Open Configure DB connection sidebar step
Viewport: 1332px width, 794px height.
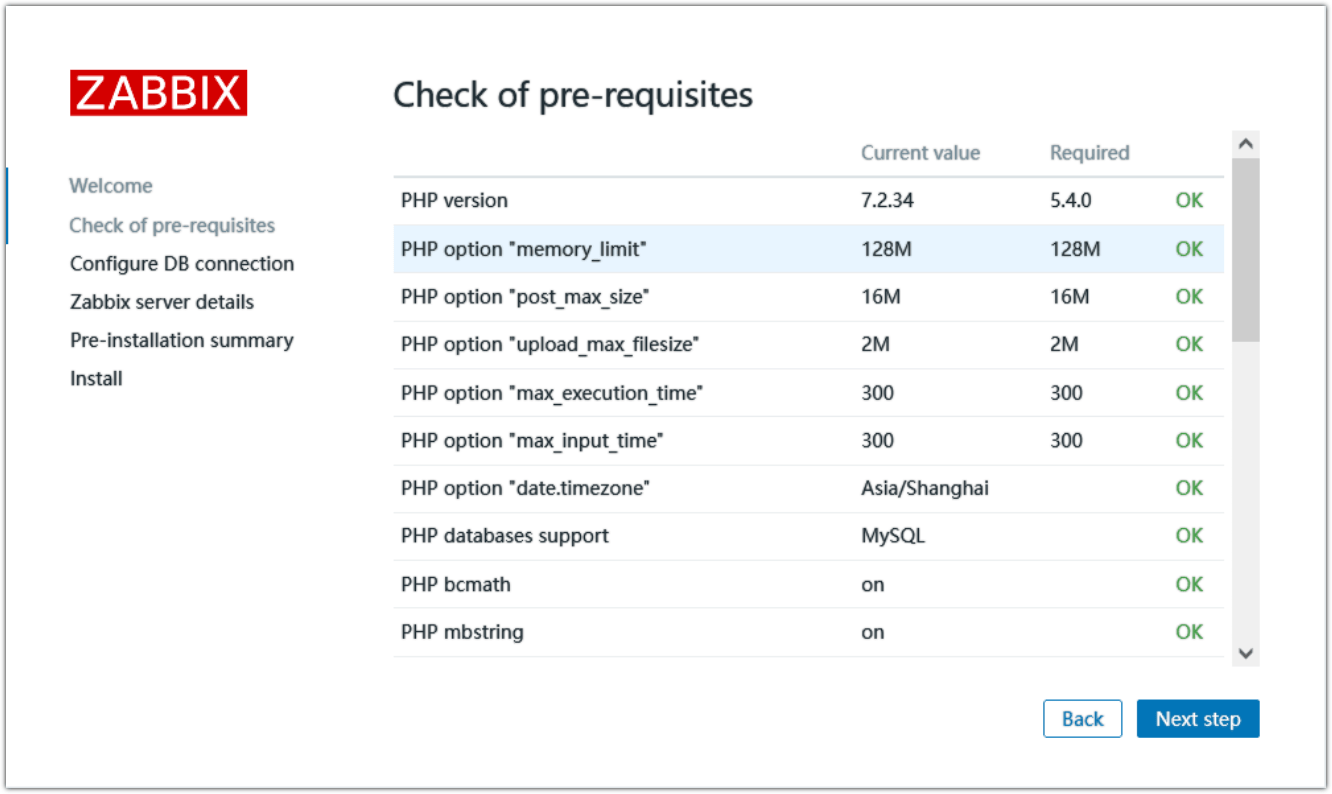[x=182, y=264]
